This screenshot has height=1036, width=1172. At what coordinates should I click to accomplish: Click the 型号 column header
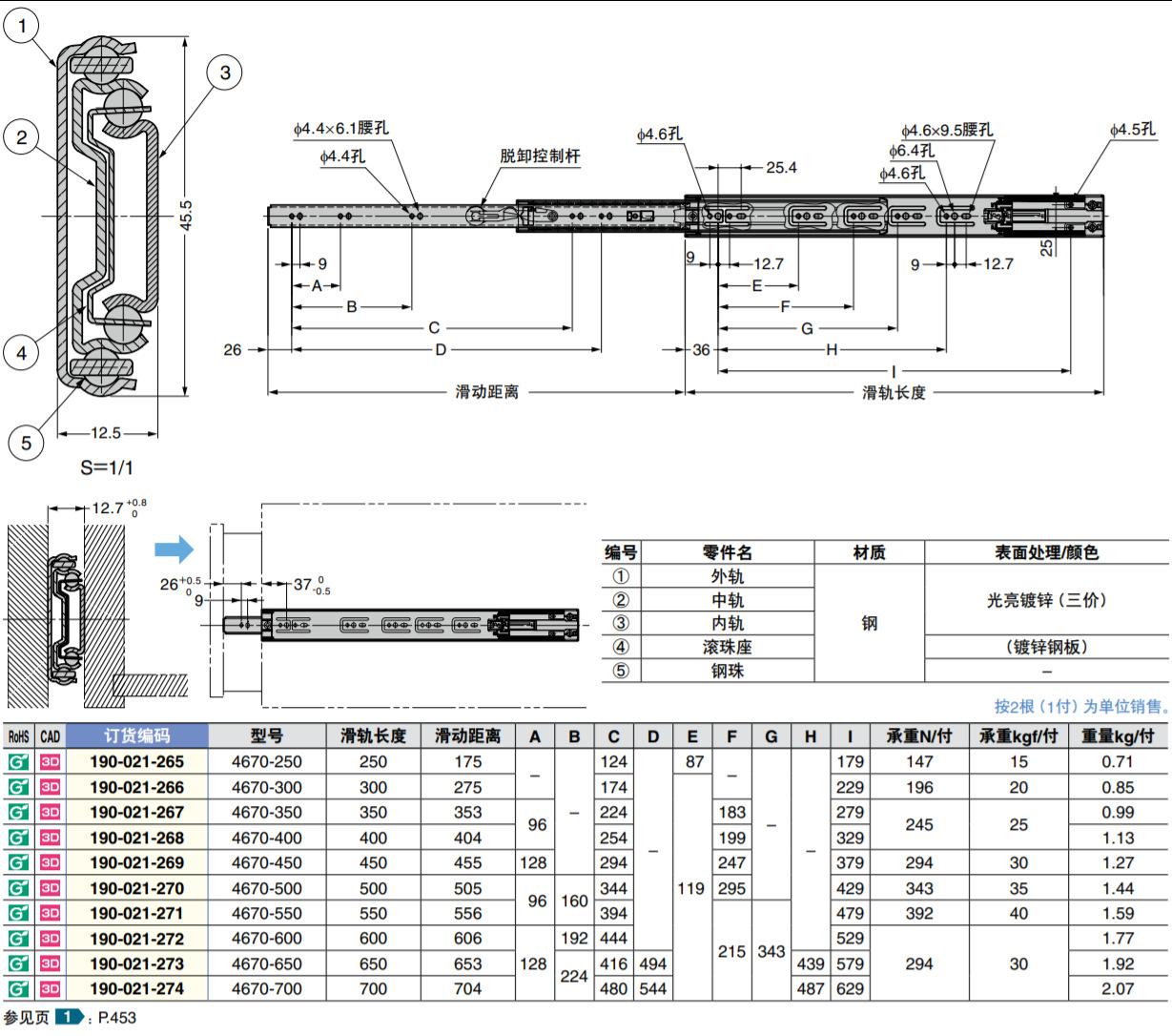point(267,736)
